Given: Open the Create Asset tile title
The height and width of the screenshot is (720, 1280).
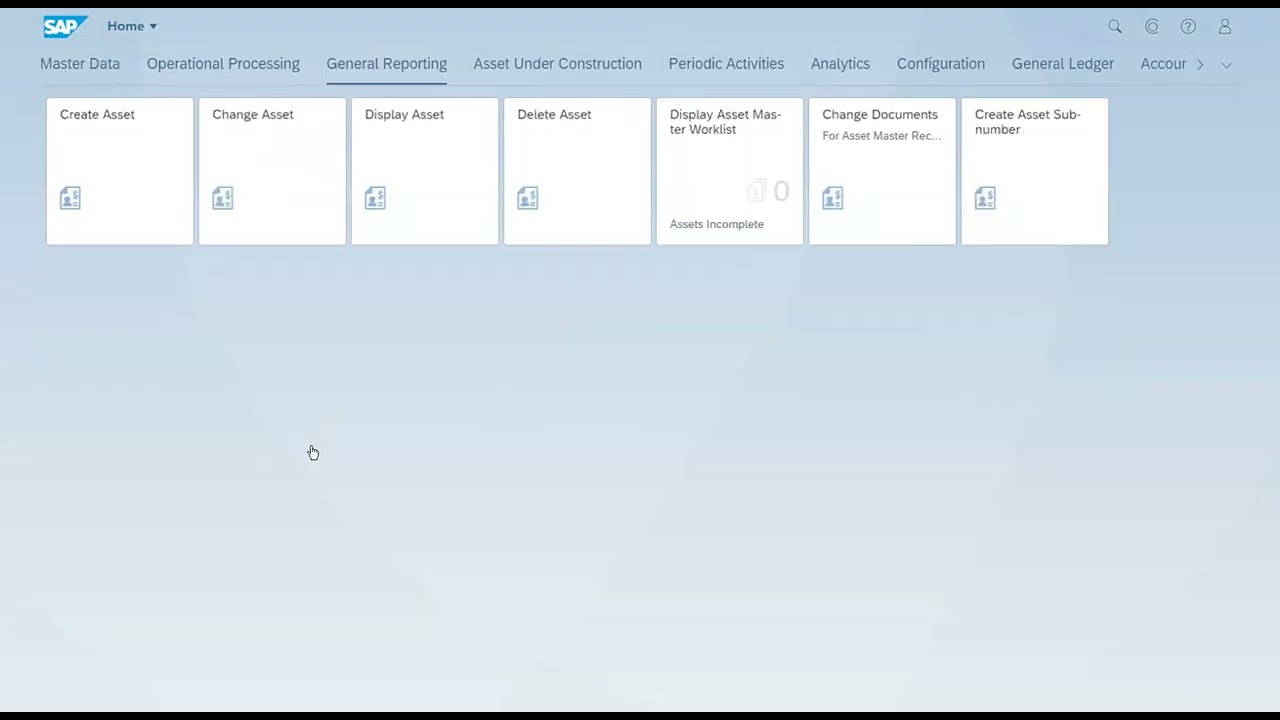Looking at the screenshot, I should 97,114.
